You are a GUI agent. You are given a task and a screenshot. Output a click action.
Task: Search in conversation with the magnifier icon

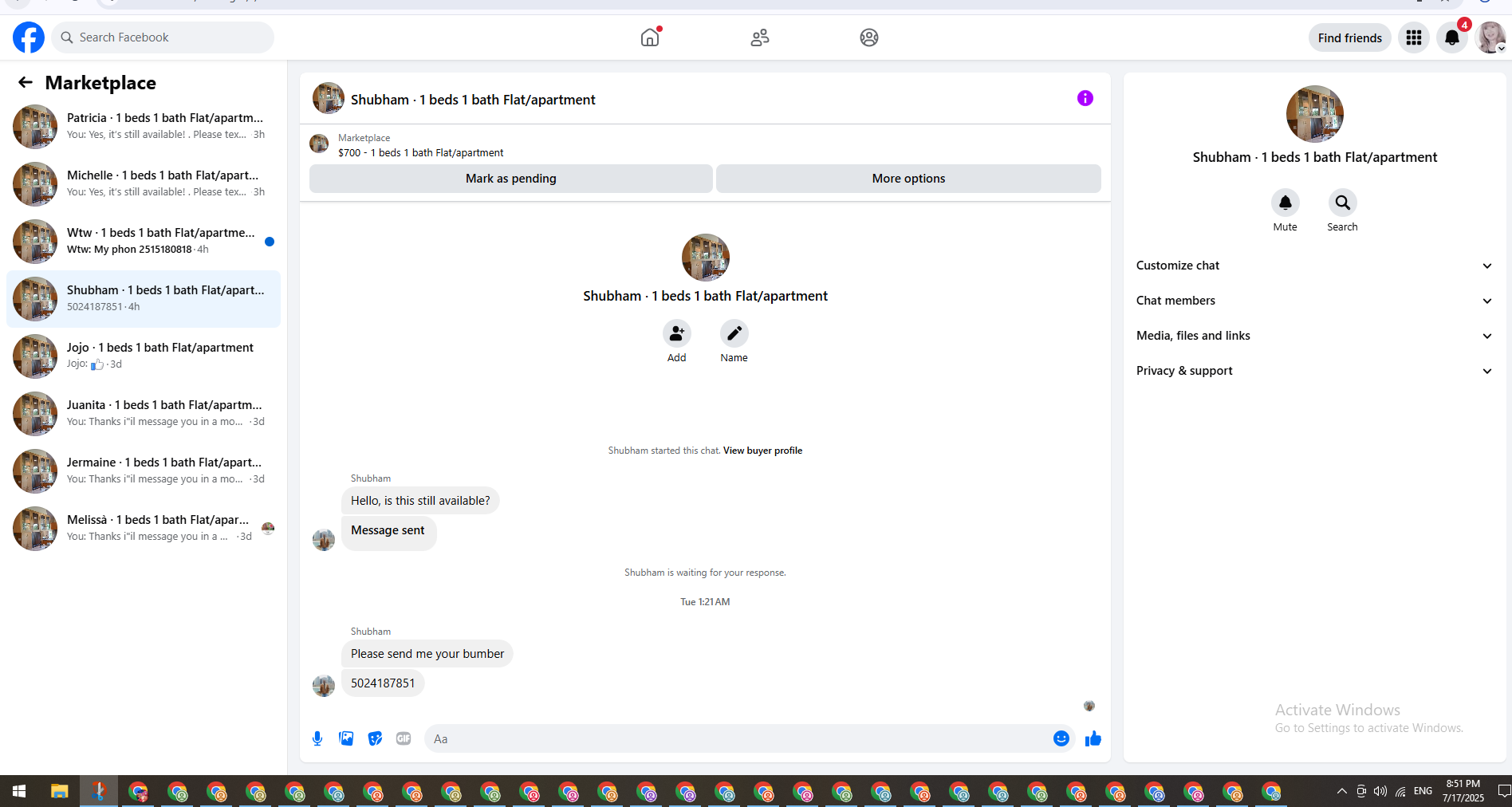[x=1342, y=203]
